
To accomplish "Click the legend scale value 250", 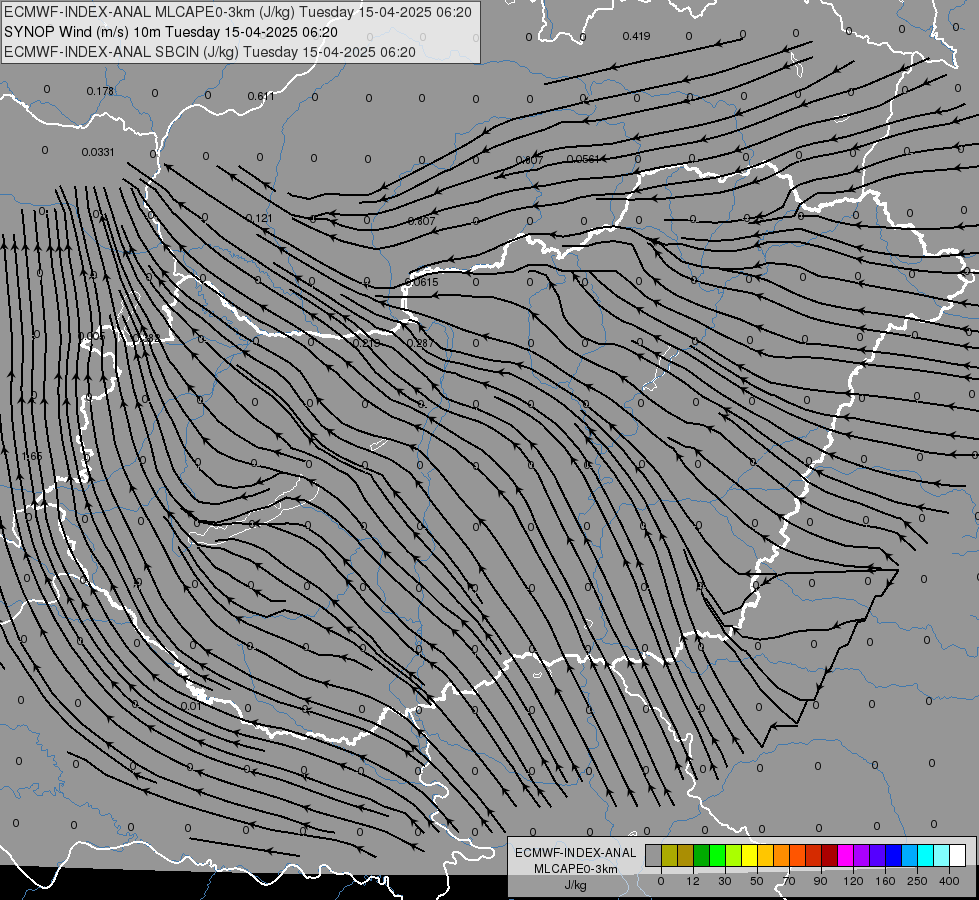I will tap(917, 881).
